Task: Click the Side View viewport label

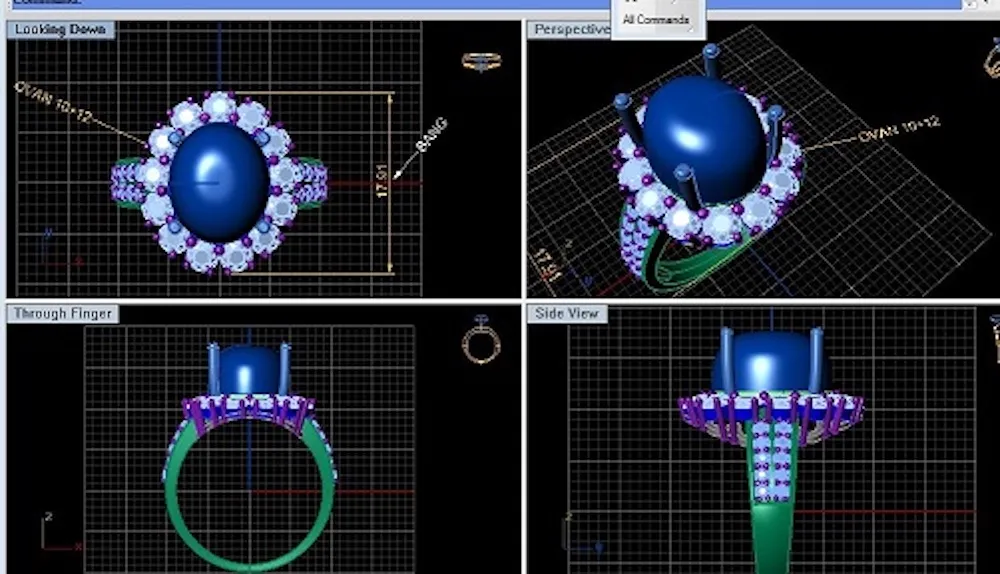Action: click(567, 314)
